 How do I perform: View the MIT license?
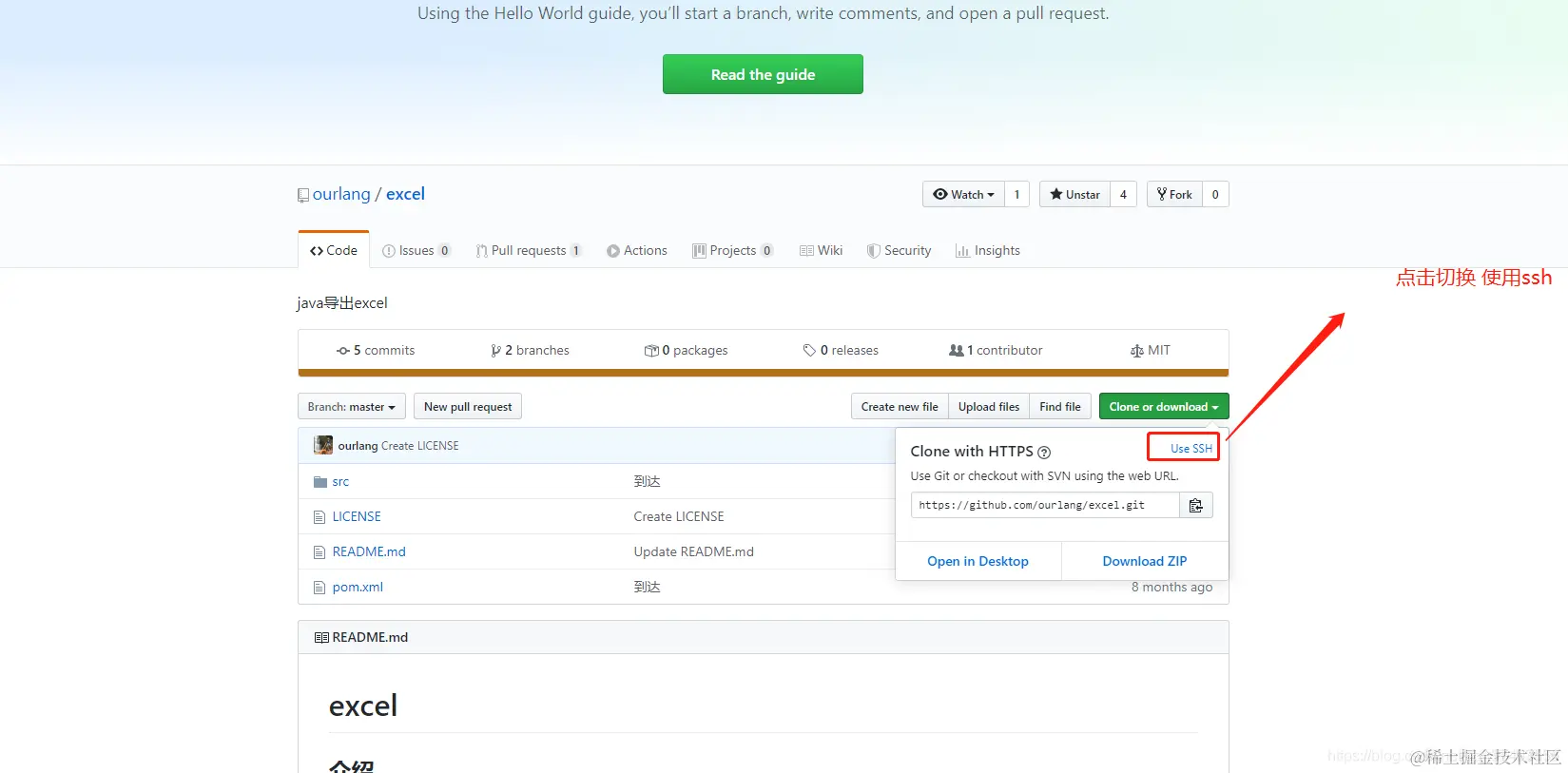(1151, 350)
